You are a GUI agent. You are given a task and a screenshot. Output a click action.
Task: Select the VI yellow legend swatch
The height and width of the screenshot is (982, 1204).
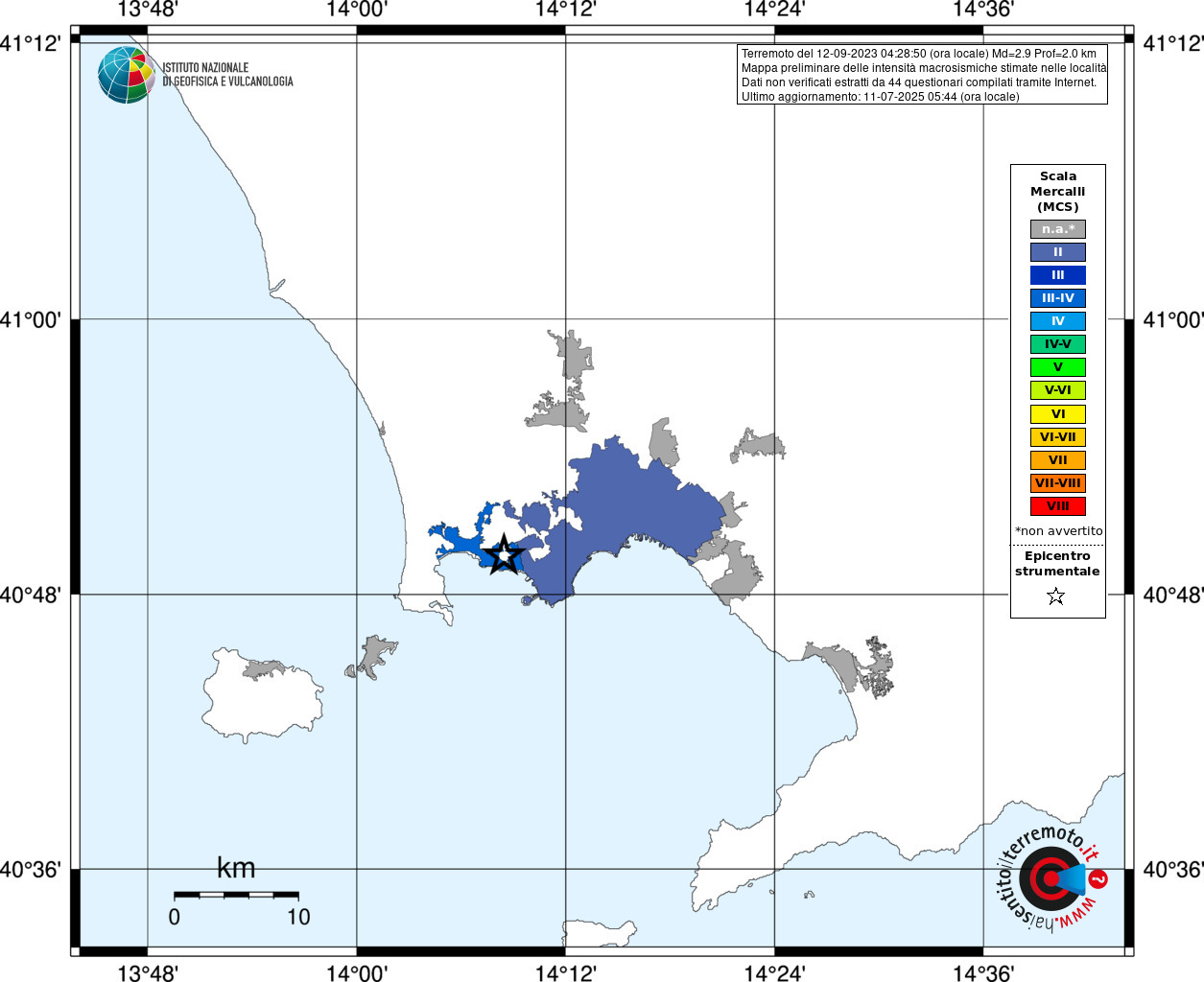click(1058, 414)
